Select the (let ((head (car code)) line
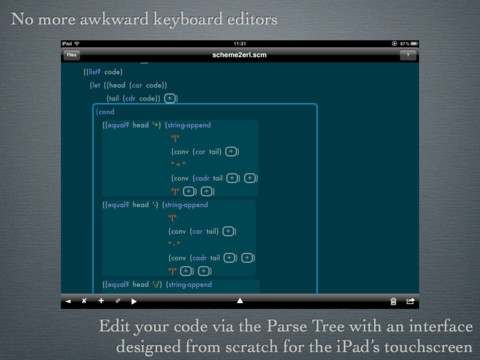This screenshot has height=360, width=480. 128,85
